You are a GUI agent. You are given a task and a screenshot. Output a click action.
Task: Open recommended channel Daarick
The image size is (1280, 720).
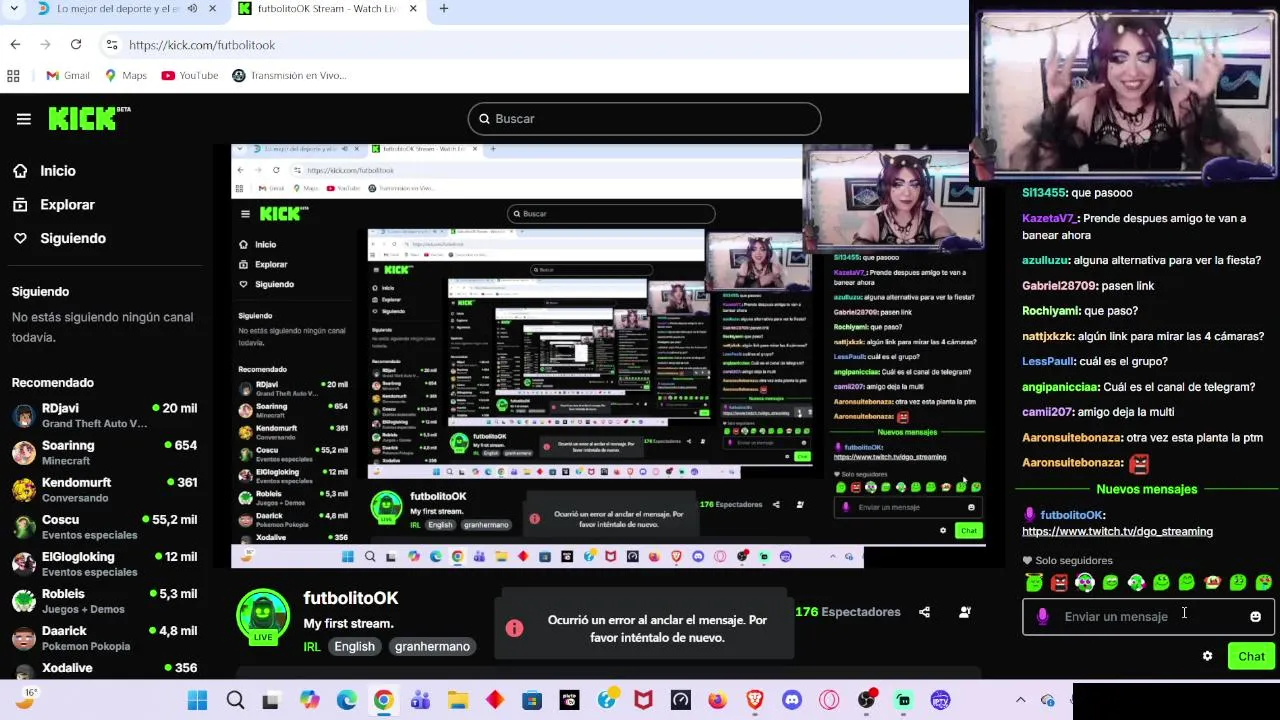pyautogui.click(x=104, y=638)
